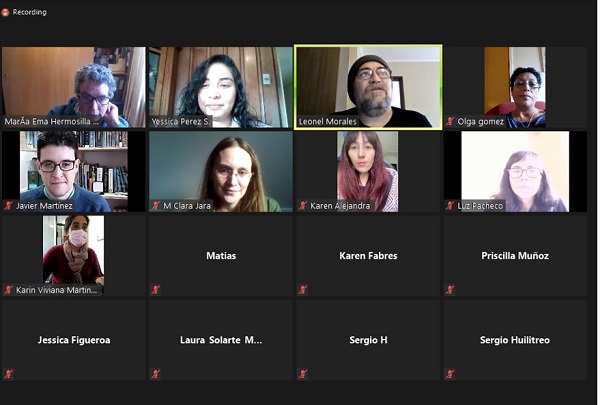
Task: Click Javier Martínez's muted microphone icon
Action: point(9,206)
